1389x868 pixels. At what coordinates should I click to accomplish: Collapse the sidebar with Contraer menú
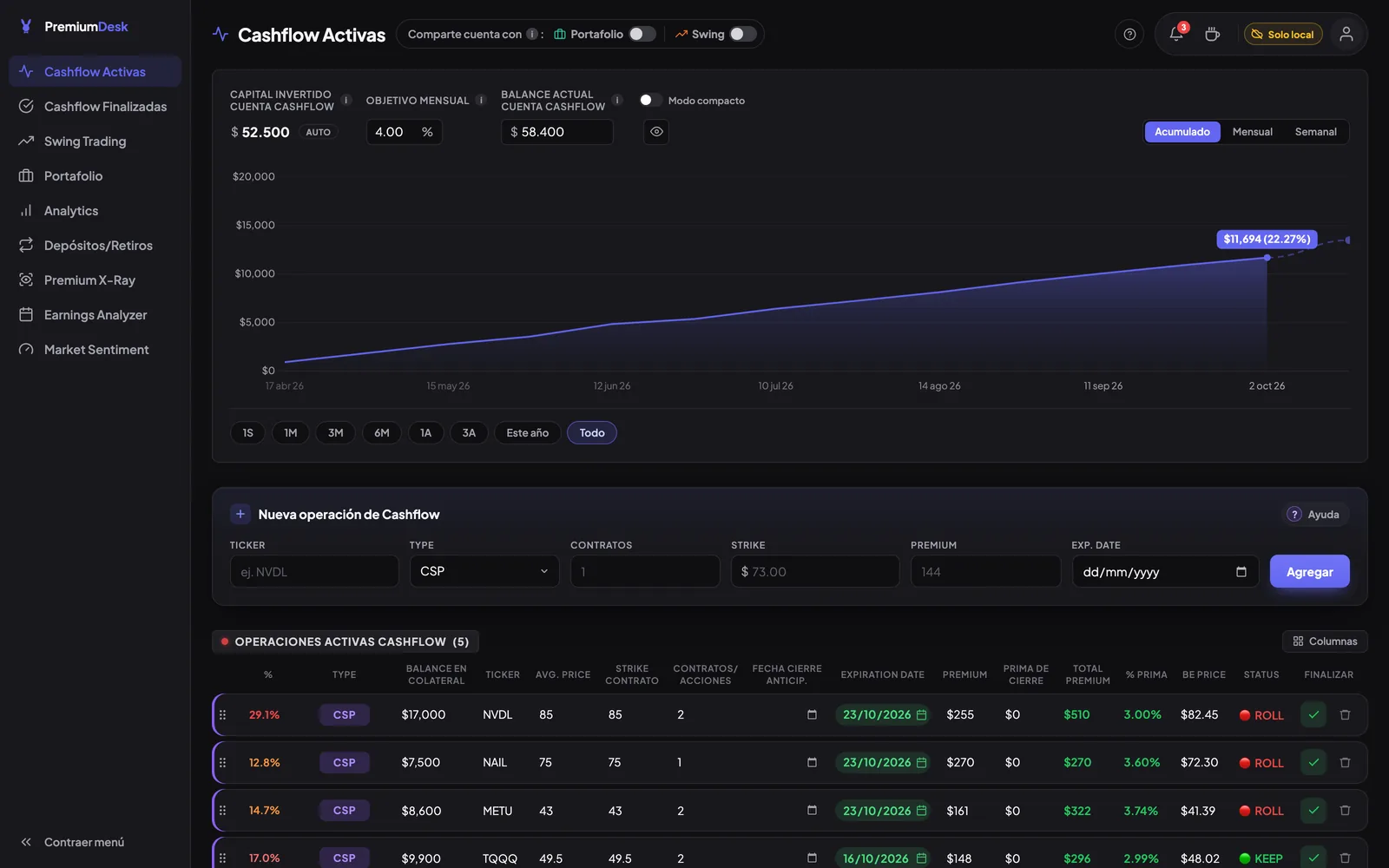tap(73, 842)
